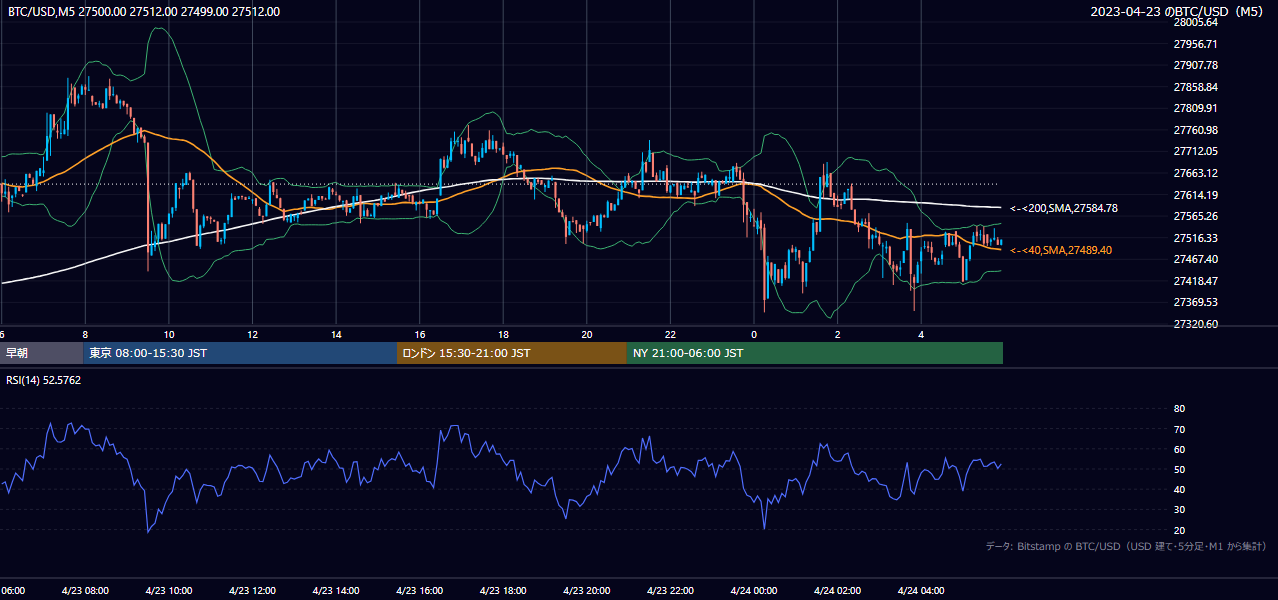This screenshot has width=1278, height=600.
Task: Click the RSI scale value 30
Action: [1179, 509]
